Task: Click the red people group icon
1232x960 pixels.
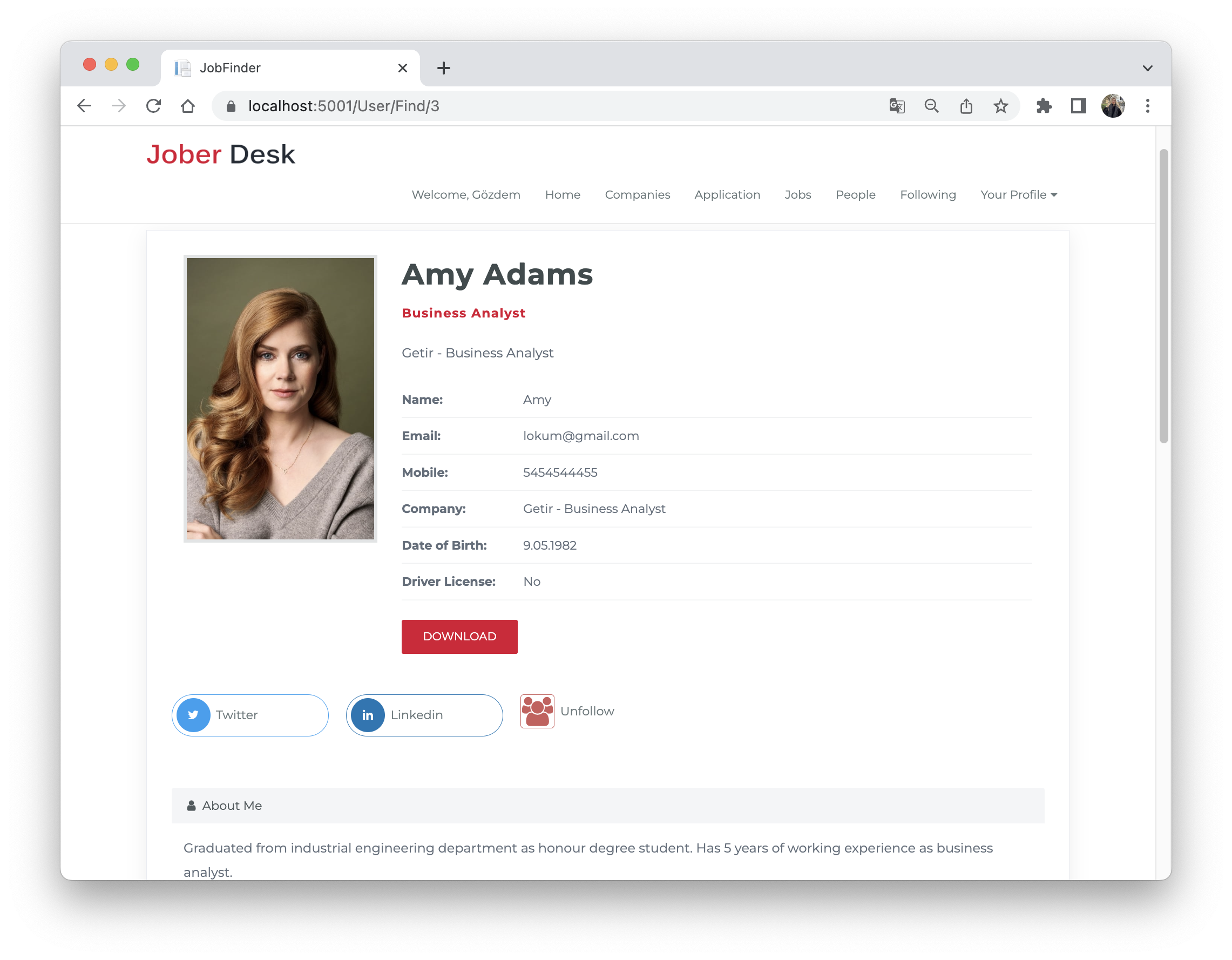Action: coord(537,711)
